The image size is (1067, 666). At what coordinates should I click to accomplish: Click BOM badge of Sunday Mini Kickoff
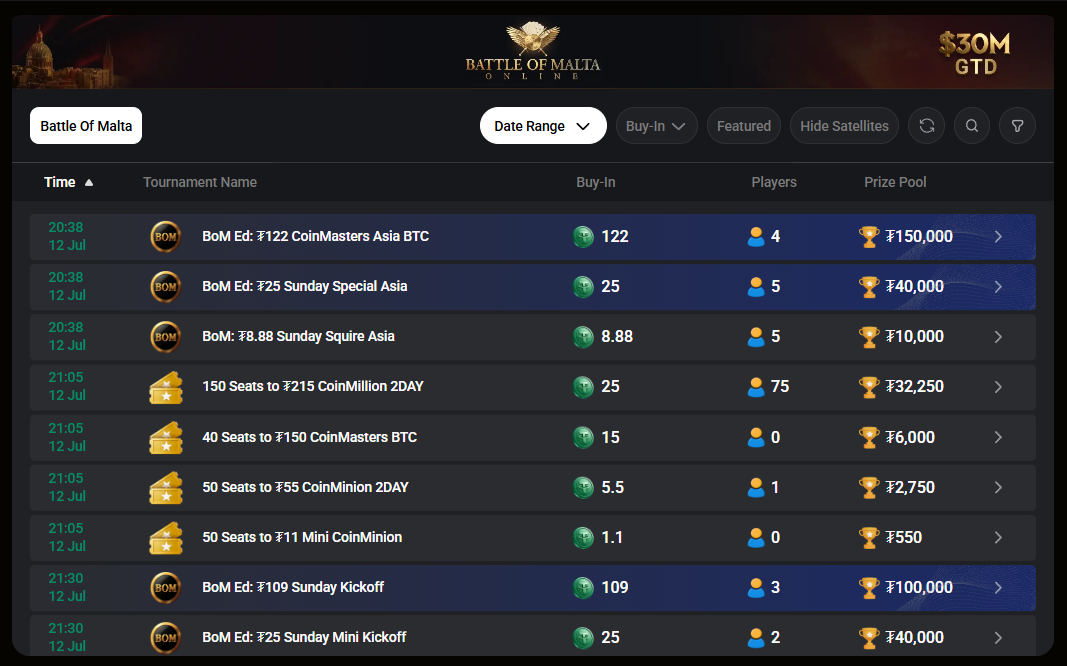pyautogui.click(x=165, y=637)
